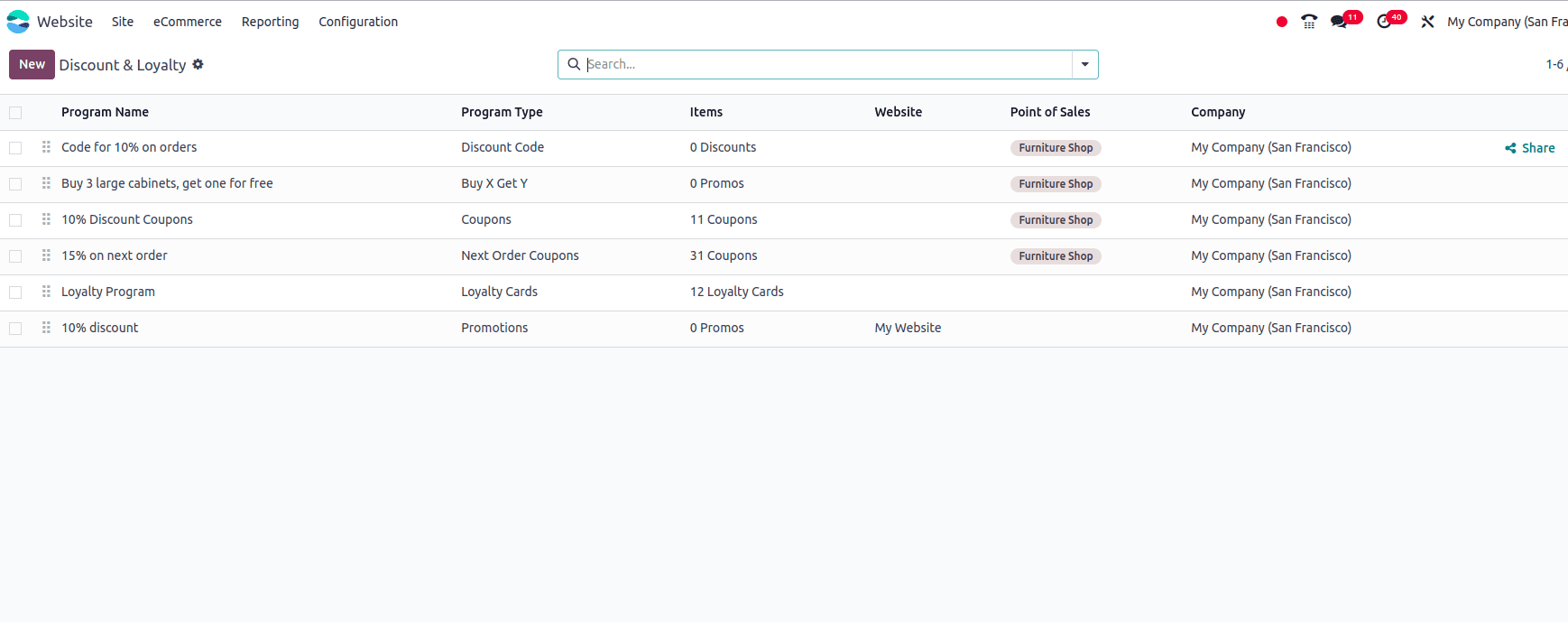Check the 10% discount row
This screenshot has height=622, width=1568.
15,329
